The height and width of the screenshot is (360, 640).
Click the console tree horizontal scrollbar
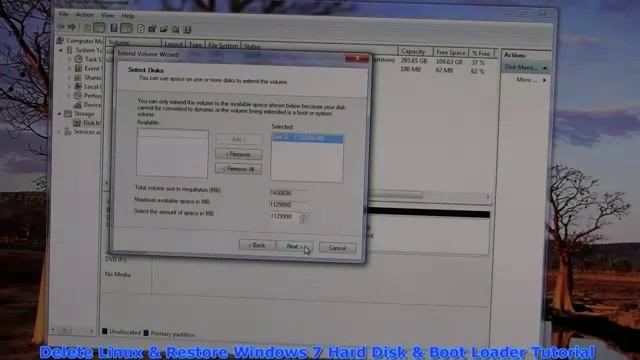click(x=73, y=330)
